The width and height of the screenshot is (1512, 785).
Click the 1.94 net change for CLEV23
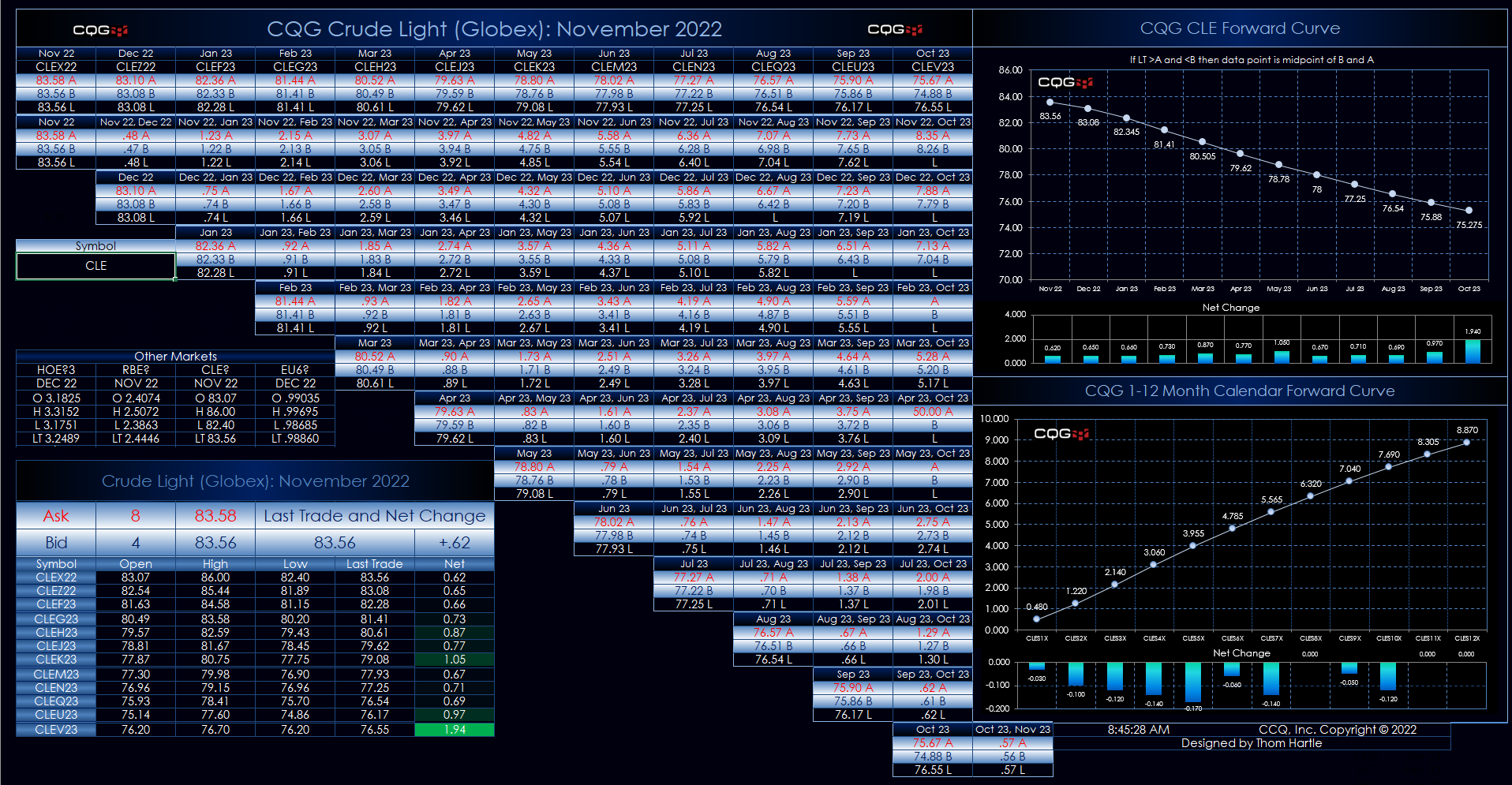[455, 730]
